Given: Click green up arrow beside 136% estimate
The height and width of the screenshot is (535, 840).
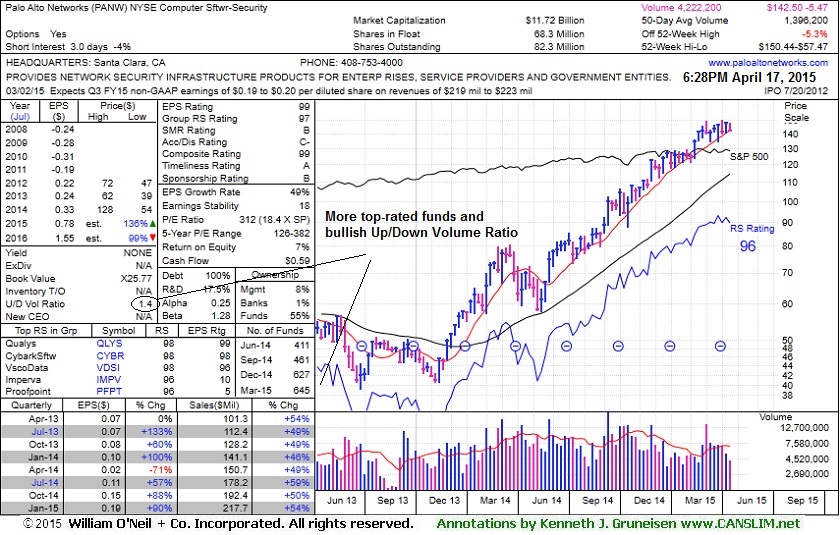Looking at the screenshot, I should pyautogui.click(x=153, y=223).
